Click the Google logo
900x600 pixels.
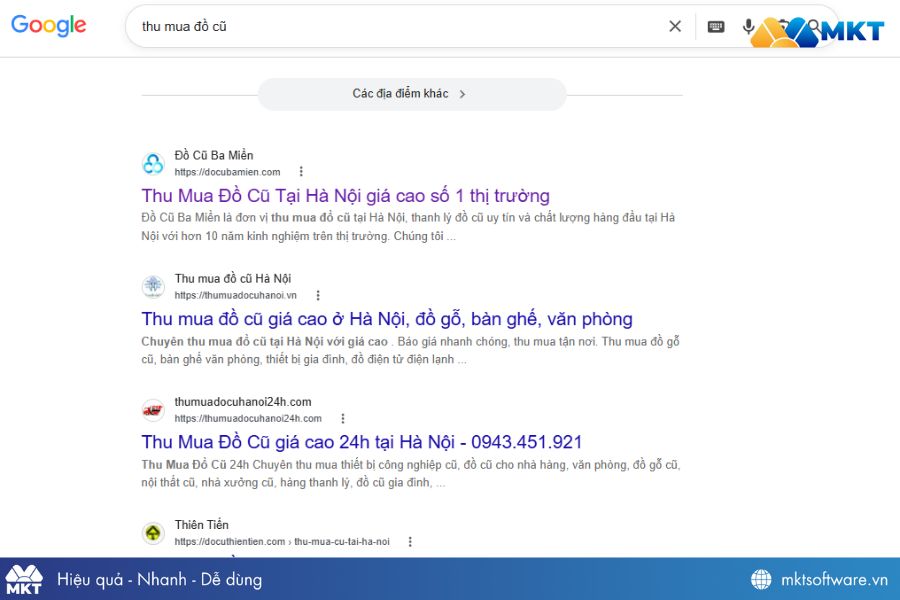(49, 25)
